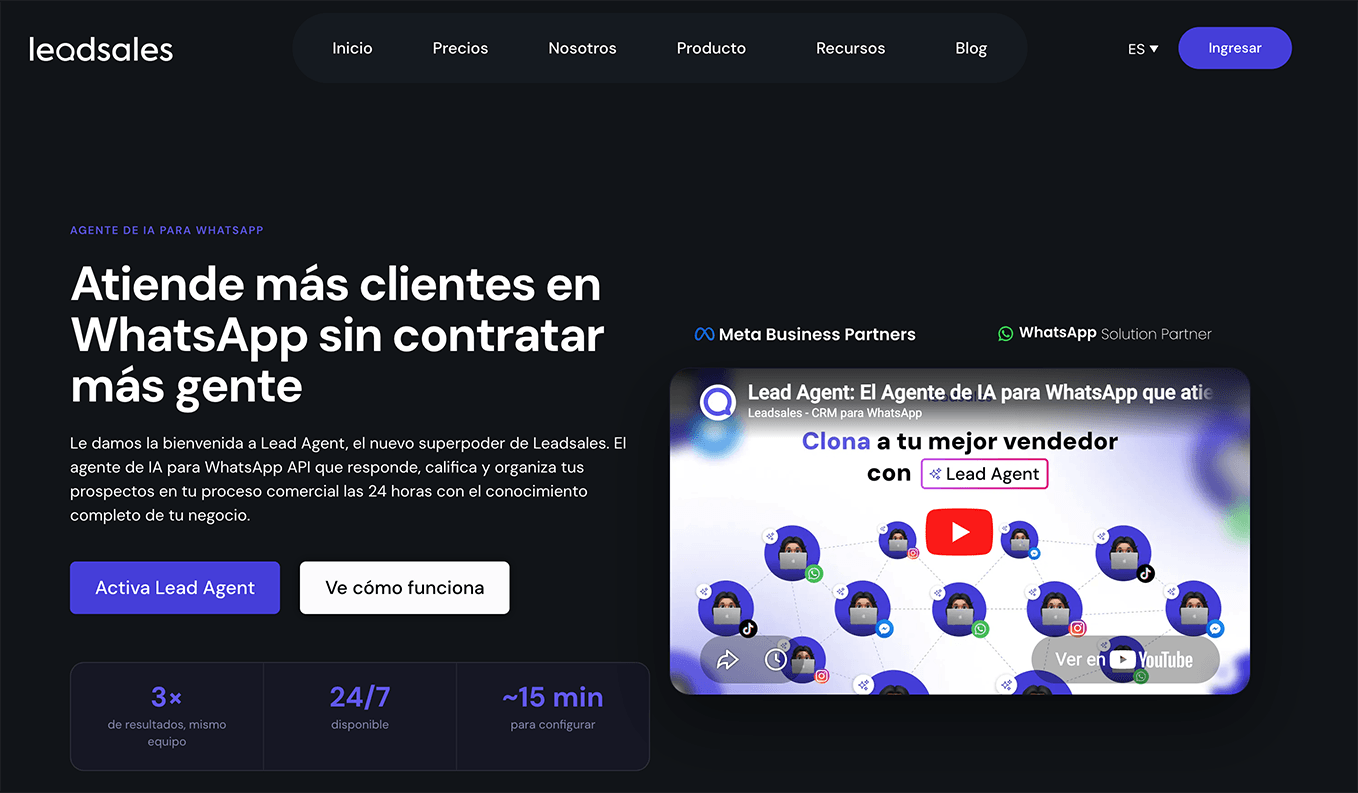
Task: Play the YouTube video
Action: point(959,532)
